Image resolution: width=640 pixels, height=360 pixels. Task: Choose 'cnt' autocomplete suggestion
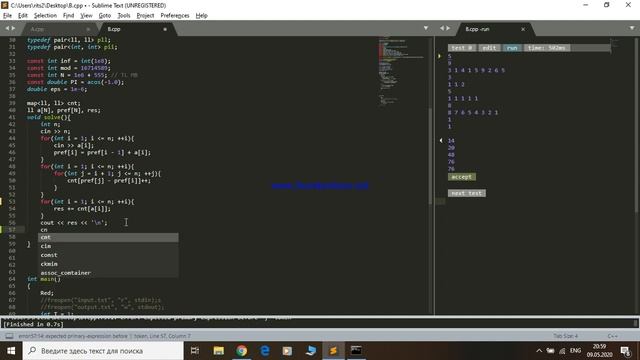[x=108, y=237]
